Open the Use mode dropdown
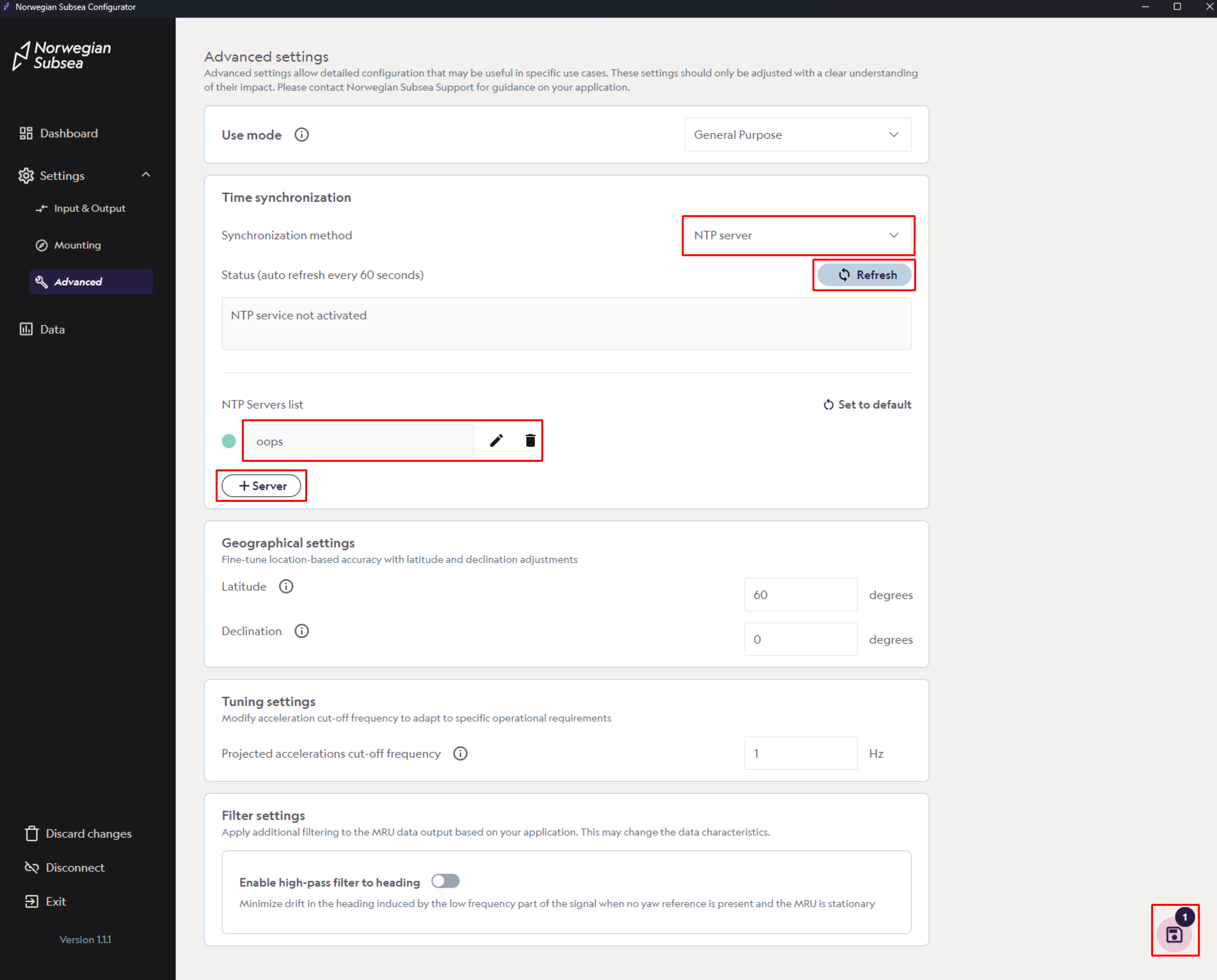The height and width of the screenshot is (980, 1217). click(797, 134)
